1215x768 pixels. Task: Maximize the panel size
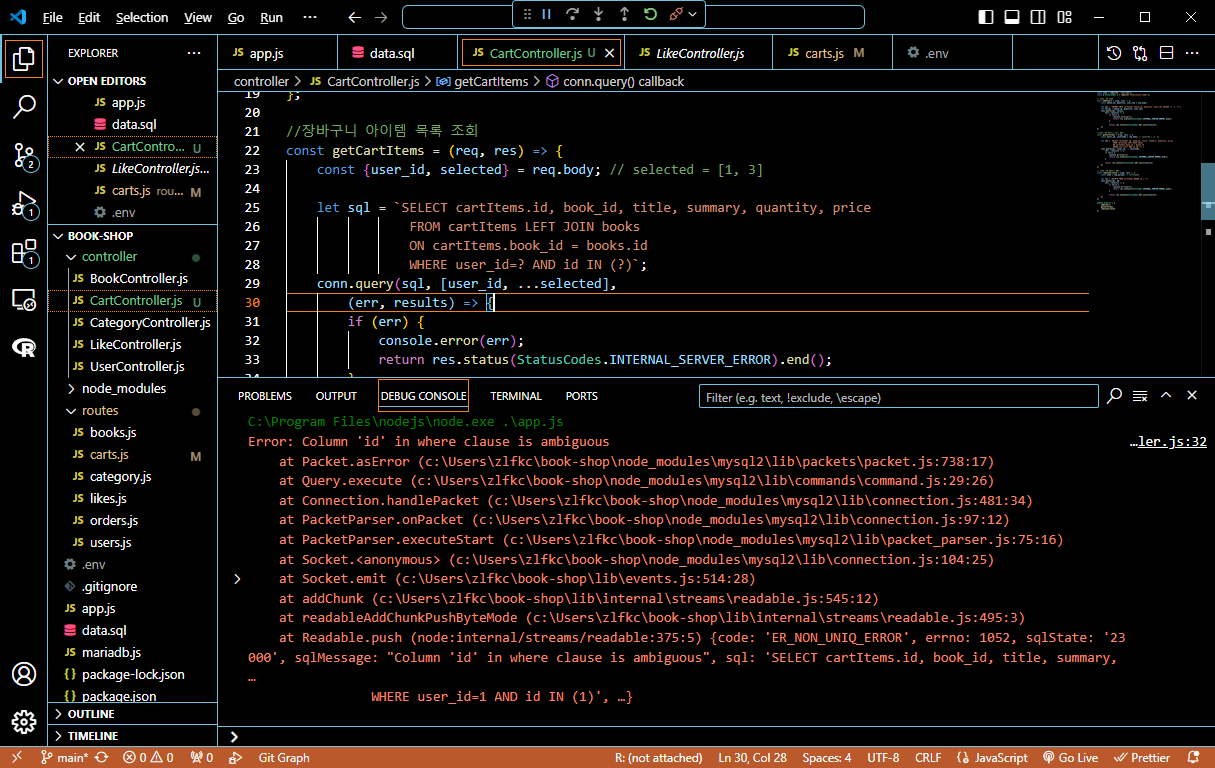point(1166,396)
